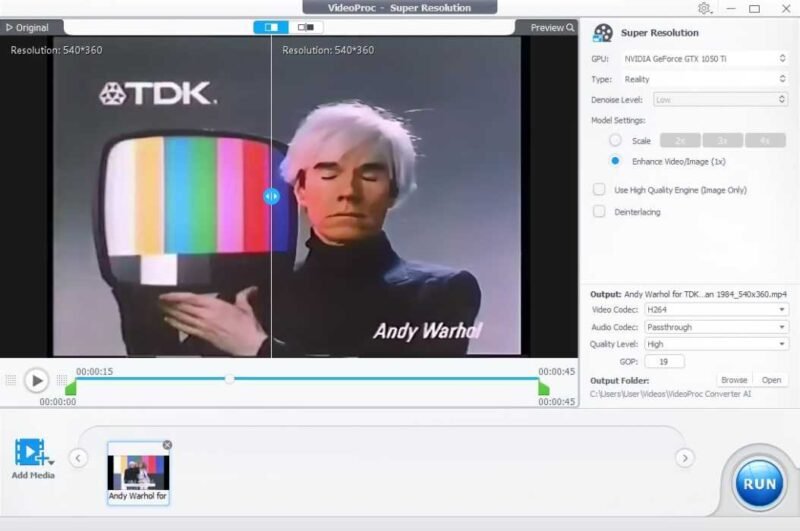Select the split-view compare mode icon

tap(271, 27)
